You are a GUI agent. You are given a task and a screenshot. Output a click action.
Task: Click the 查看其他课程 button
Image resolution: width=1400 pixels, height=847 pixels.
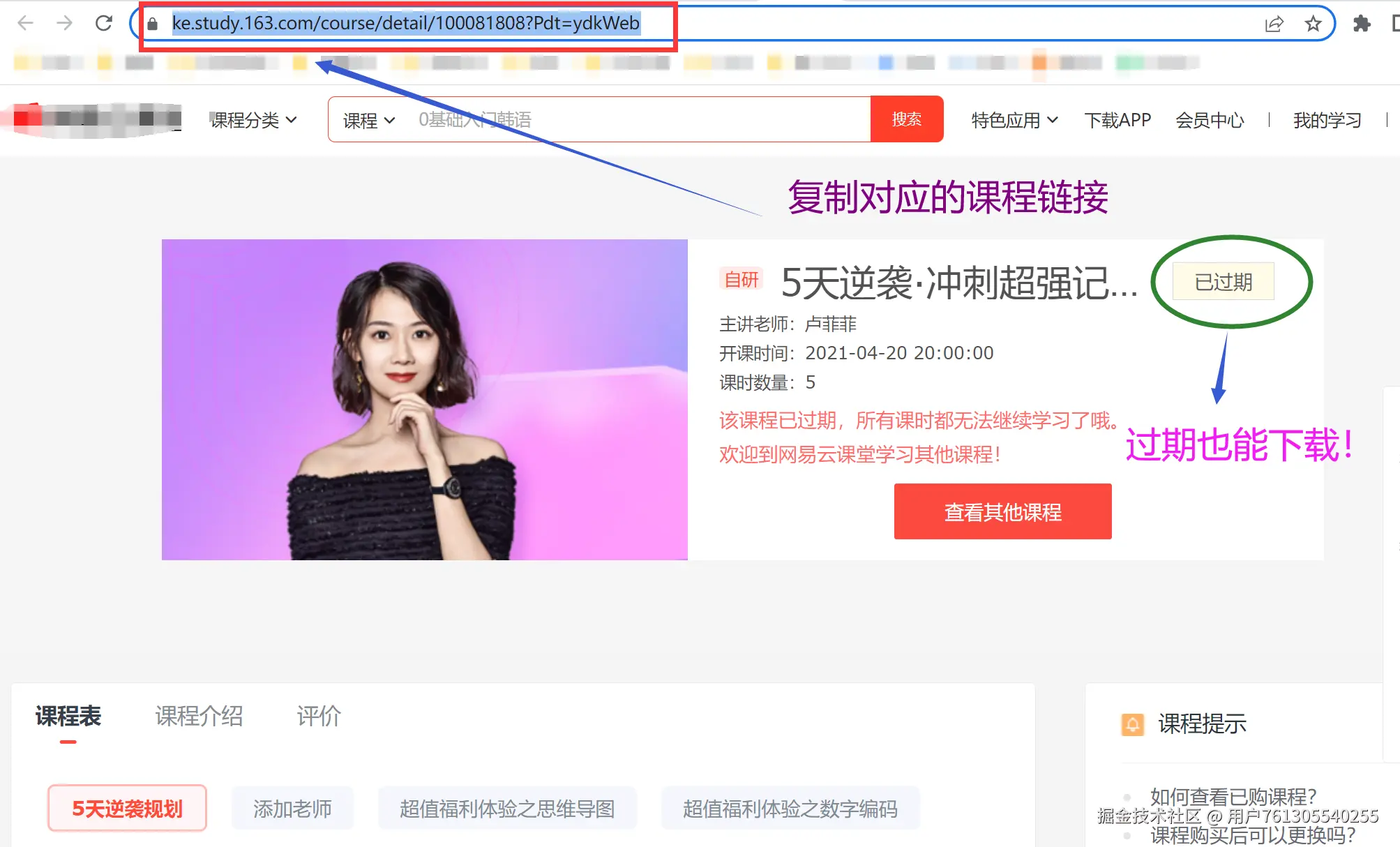pos(1002,511)
